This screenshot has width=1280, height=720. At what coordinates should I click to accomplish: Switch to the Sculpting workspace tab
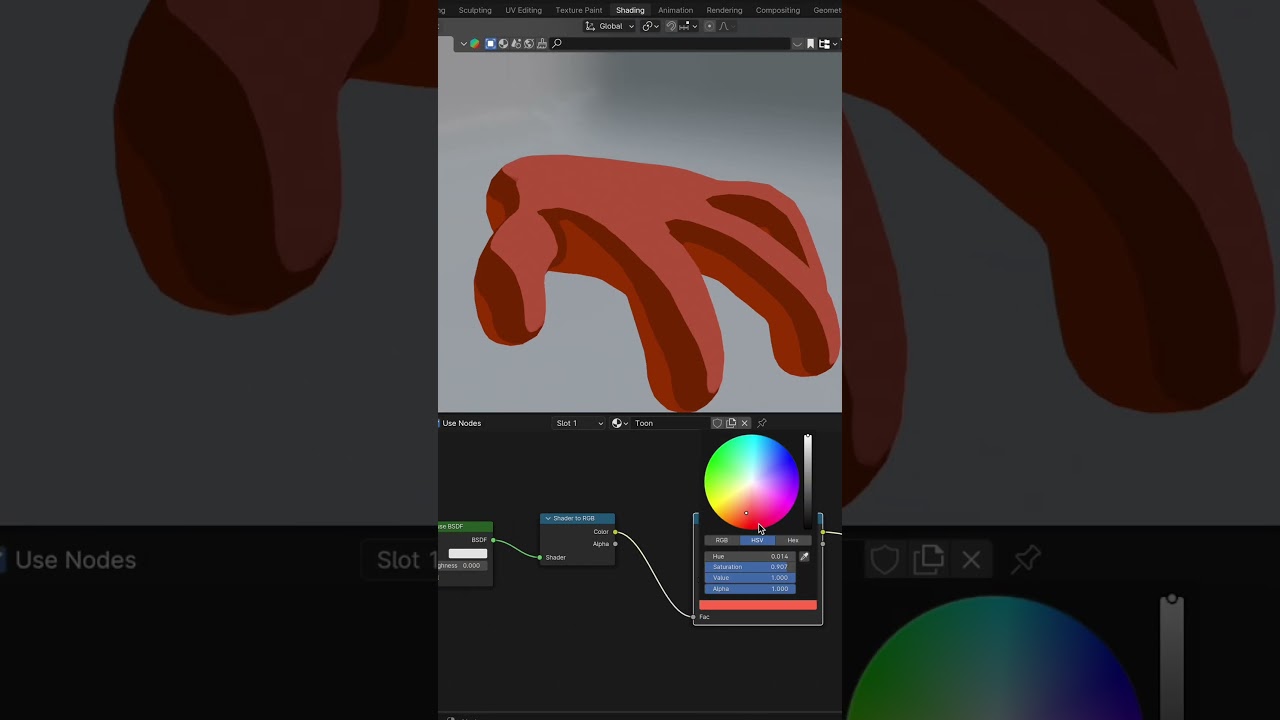tap(475, 10)
